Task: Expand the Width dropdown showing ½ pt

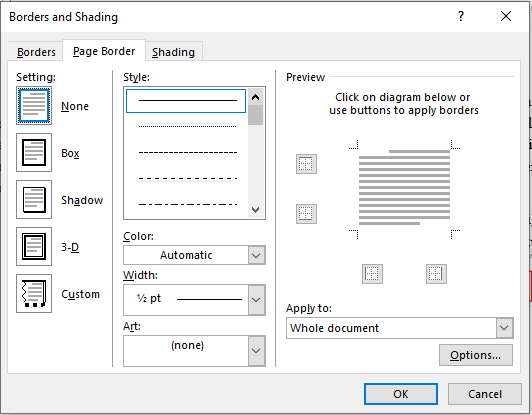Action: (194, 300)
